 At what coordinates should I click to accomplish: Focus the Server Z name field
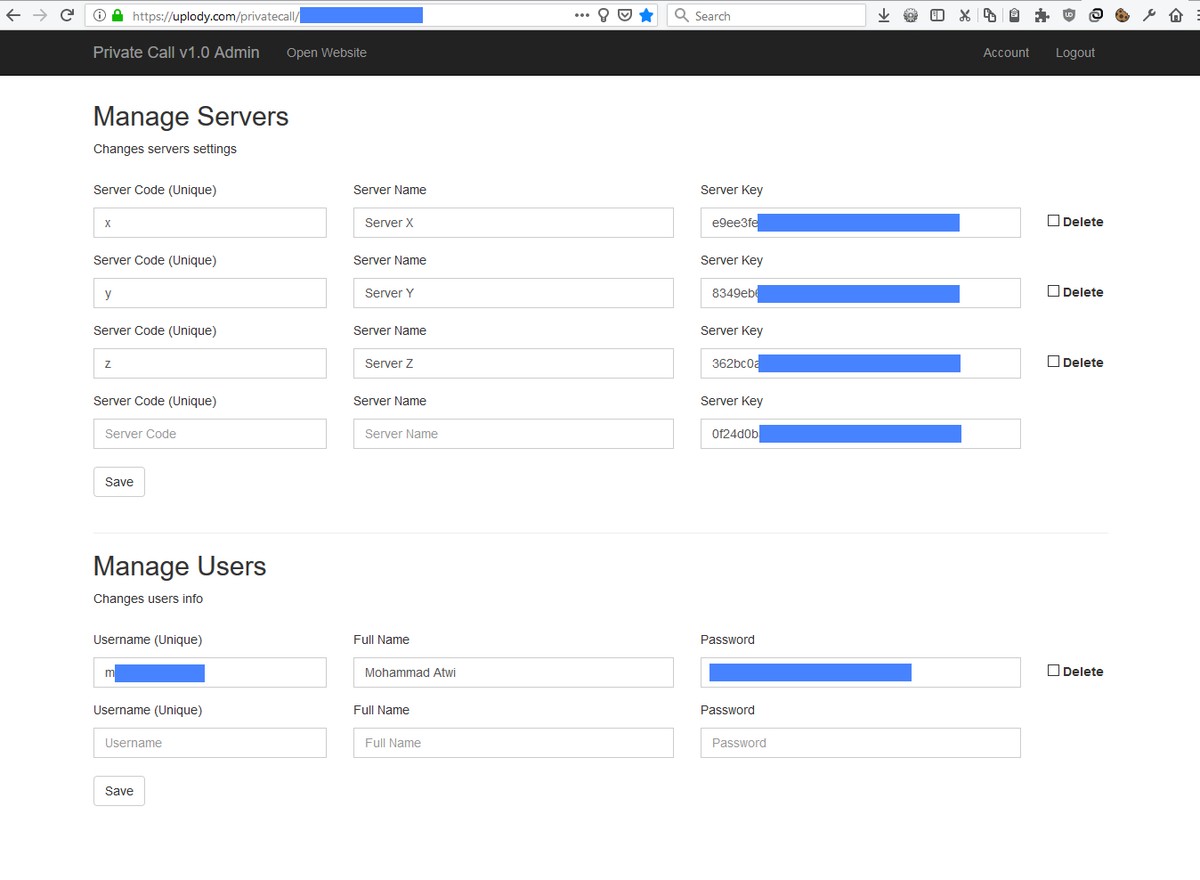pyautogui.click(x=512, y=364)
